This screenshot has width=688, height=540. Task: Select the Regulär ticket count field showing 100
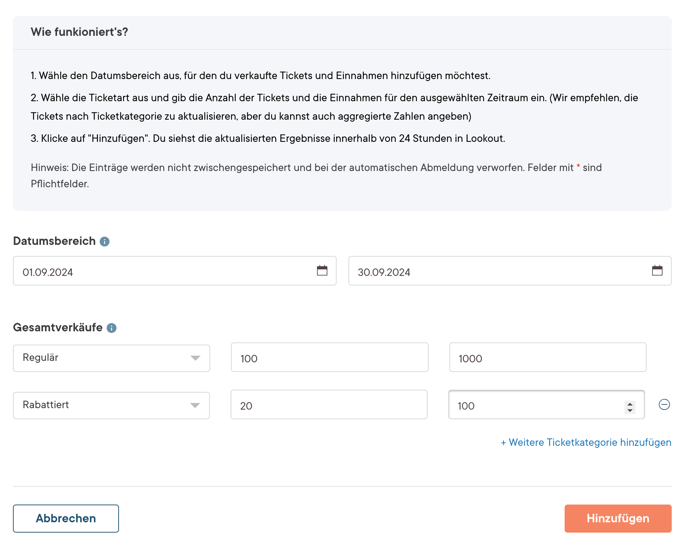[330, 358]
